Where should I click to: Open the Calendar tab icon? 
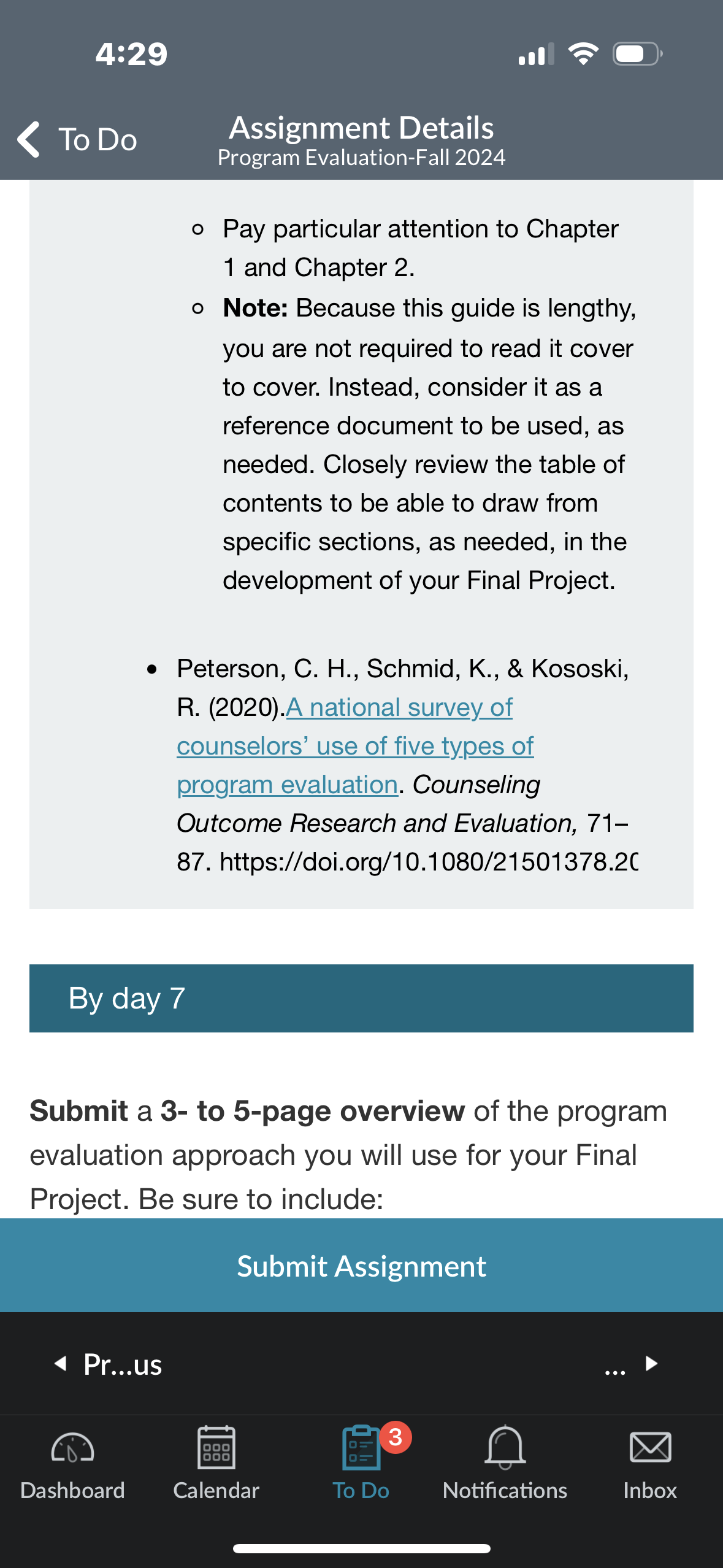pos(216,1447)
